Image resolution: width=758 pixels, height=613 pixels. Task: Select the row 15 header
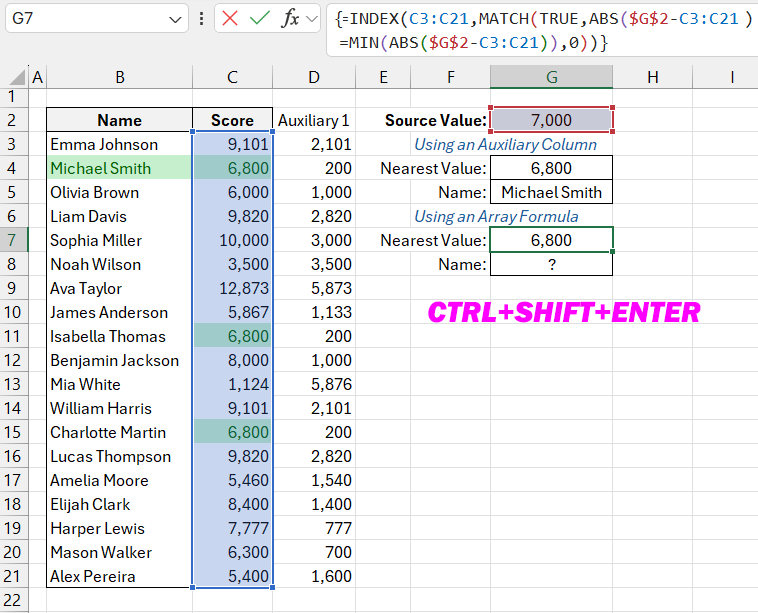13,432
